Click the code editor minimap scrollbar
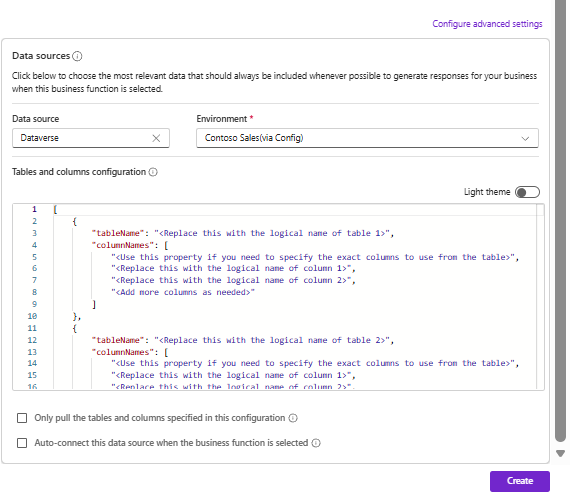Image resolution: width=582 pixels, height=497 pixels. click(x=540, y=297)
